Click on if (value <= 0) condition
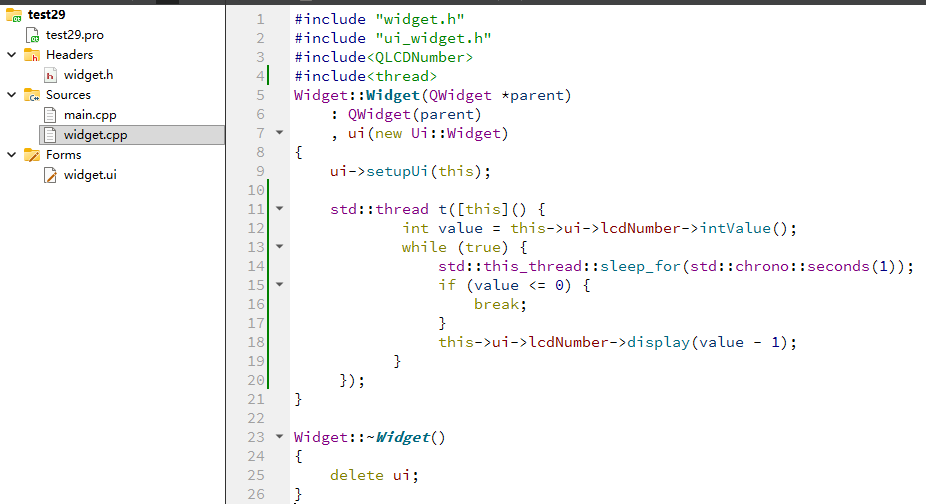The width and height of the screenshot is (926, 504). tap(505, 285)
